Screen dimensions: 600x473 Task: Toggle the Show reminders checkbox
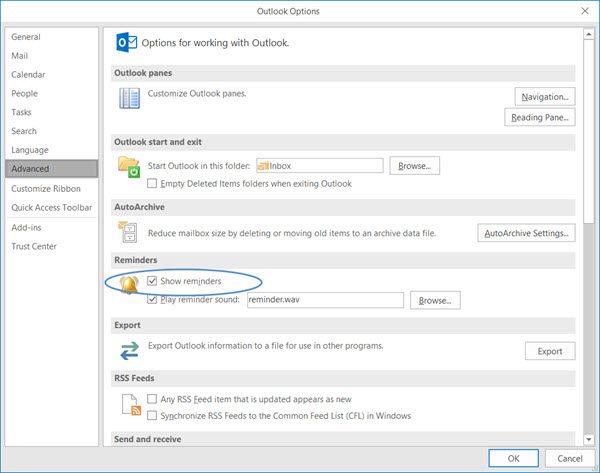point(152,282)
